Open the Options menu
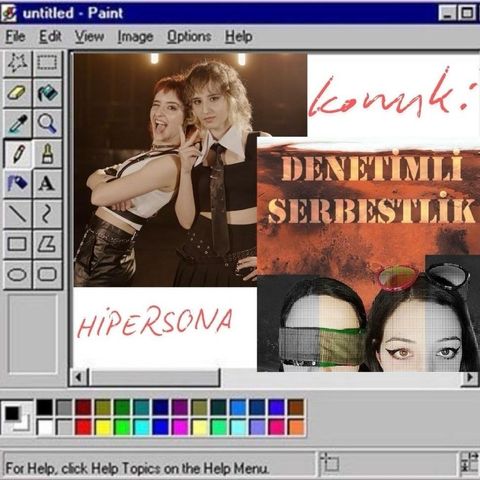Screen dimensions: 480x480 pos(189,37)
